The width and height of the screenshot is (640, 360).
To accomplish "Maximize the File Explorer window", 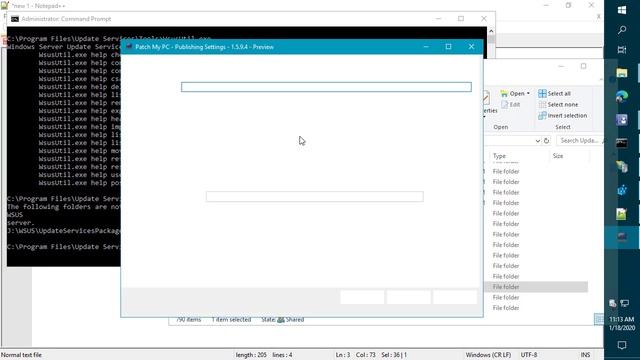I will [583, 66].
